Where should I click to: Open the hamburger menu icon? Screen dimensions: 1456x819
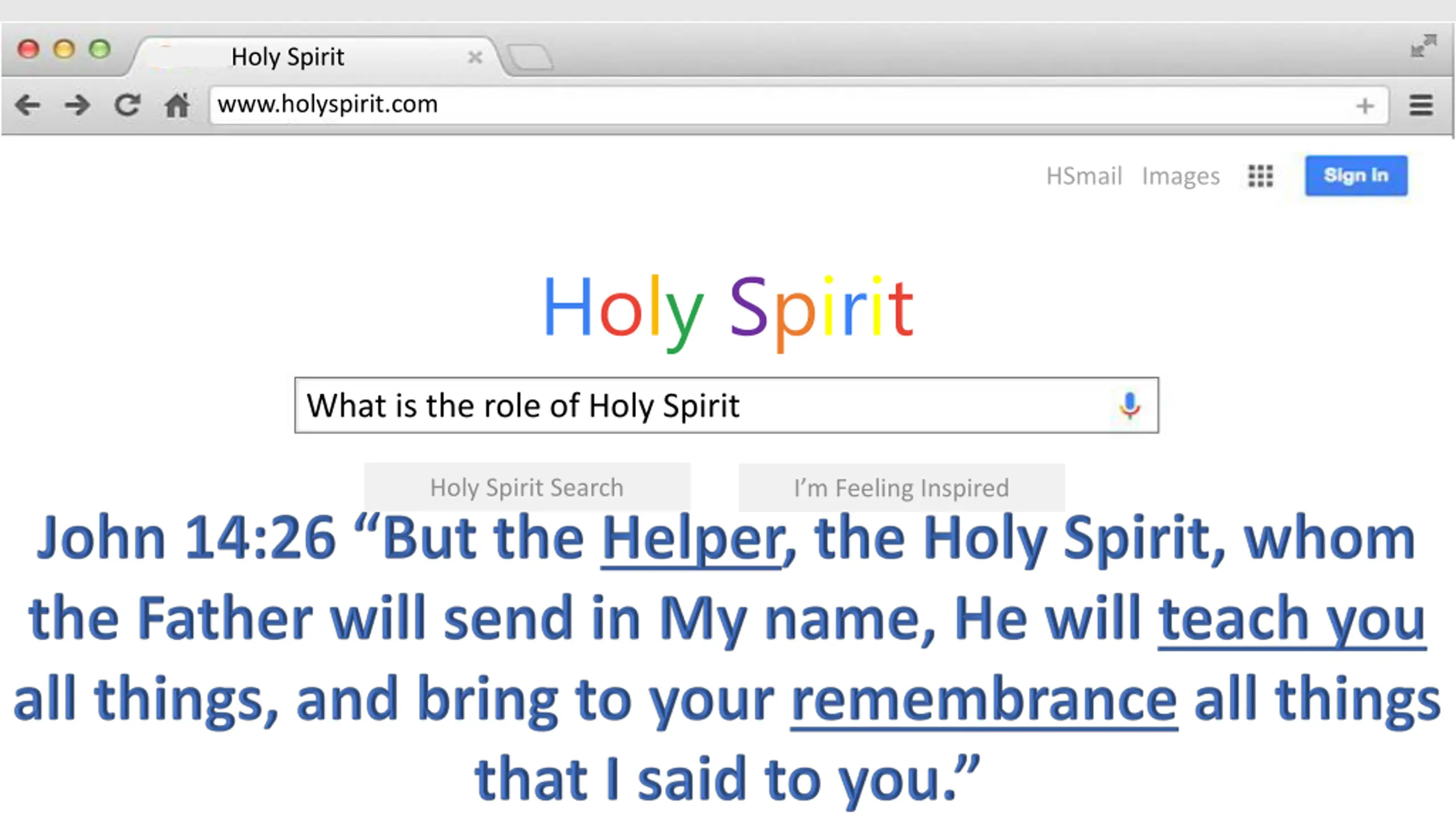pyautogui.click(x=1421, y=105)
